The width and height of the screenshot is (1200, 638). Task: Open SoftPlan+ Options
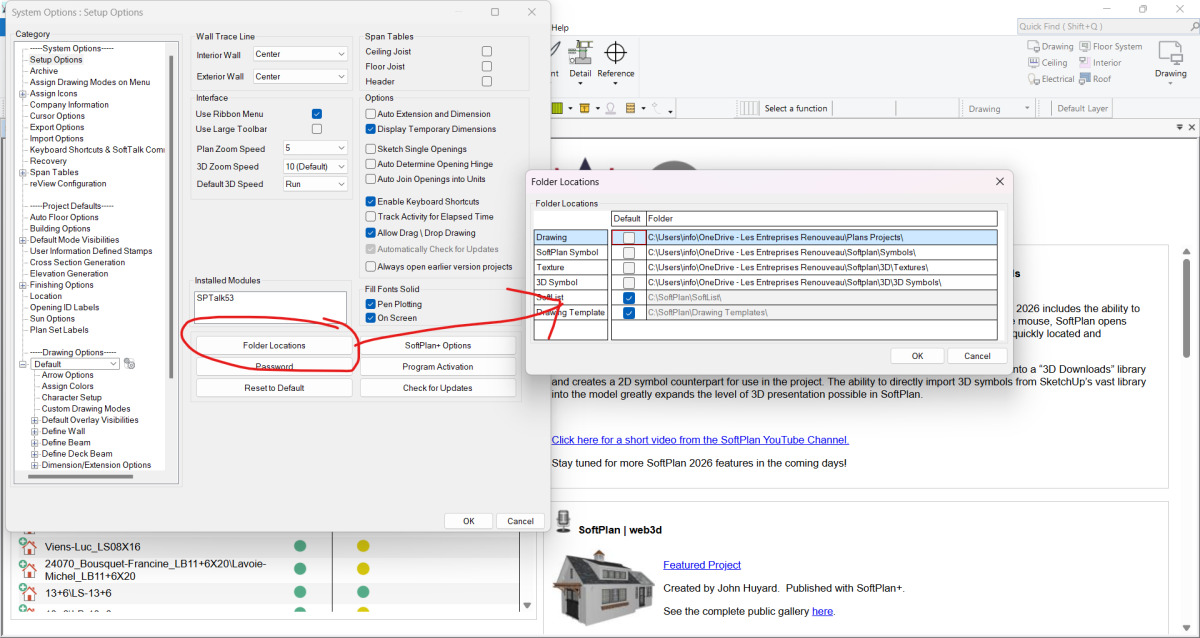click(437, 345)
